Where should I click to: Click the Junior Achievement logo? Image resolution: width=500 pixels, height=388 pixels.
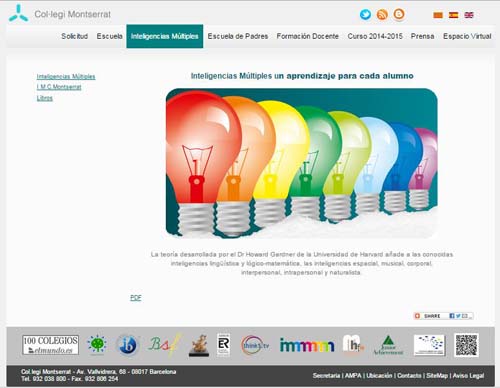tap(388, 345)
